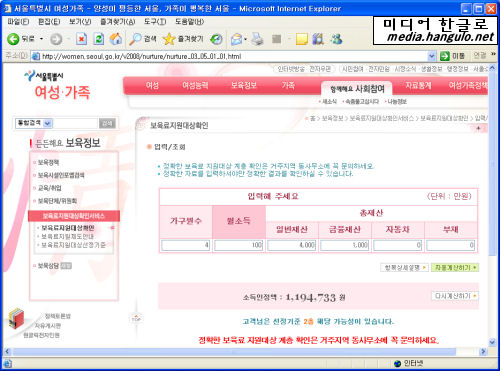Click the gray 검색 button beside search box
This screenshot has height=371, width=500.
107,123
